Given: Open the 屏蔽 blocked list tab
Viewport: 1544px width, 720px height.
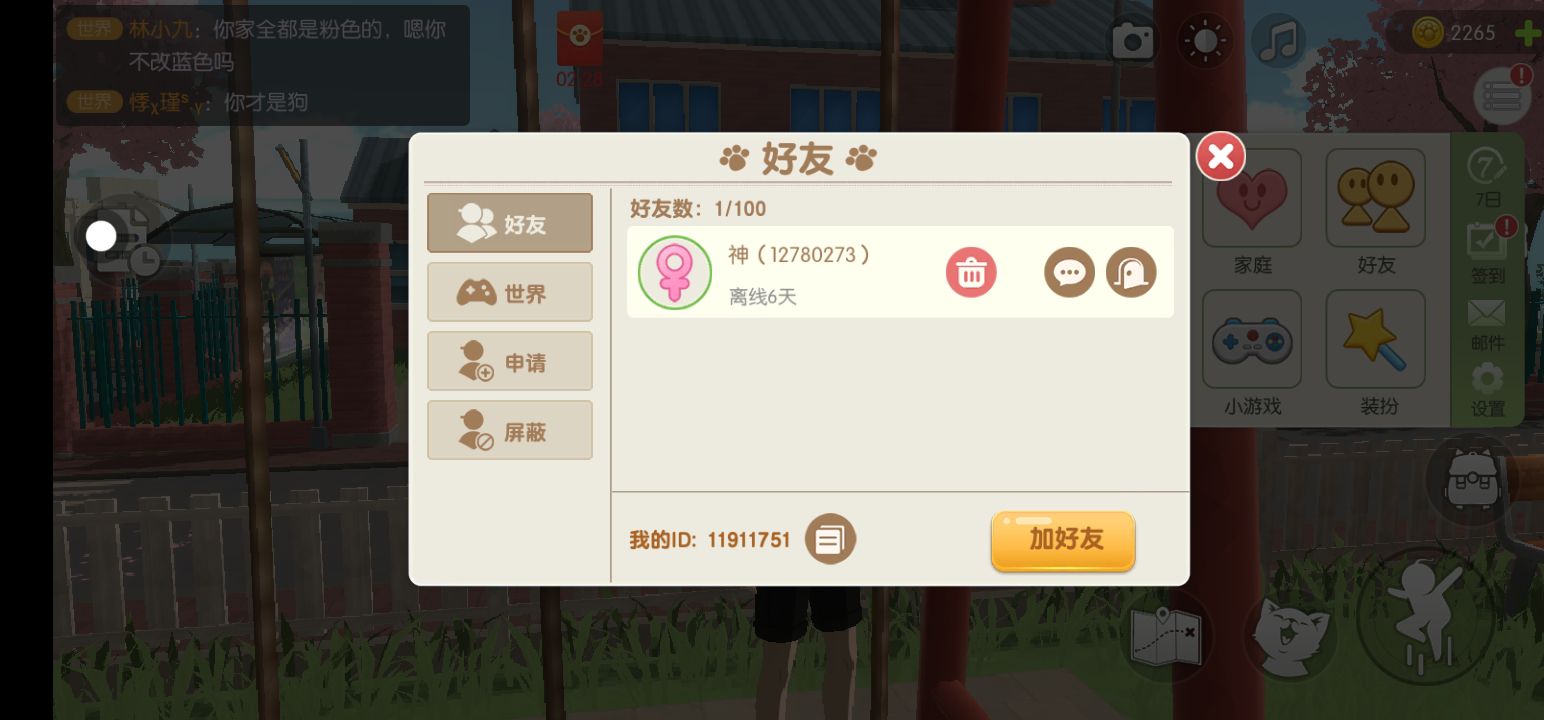Looking at the screenshot, I should (x=510, y=430).
